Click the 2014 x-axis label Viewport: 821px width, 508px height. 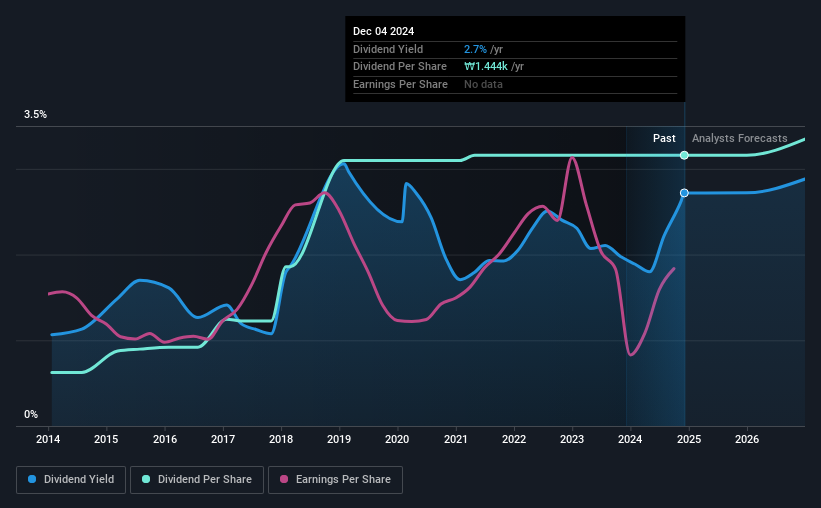[48, 439]
